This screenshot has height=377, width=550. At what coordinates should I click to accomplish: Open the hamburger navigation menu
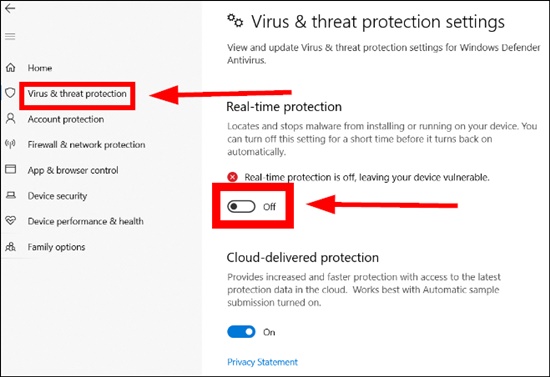[x=10, y=36]
